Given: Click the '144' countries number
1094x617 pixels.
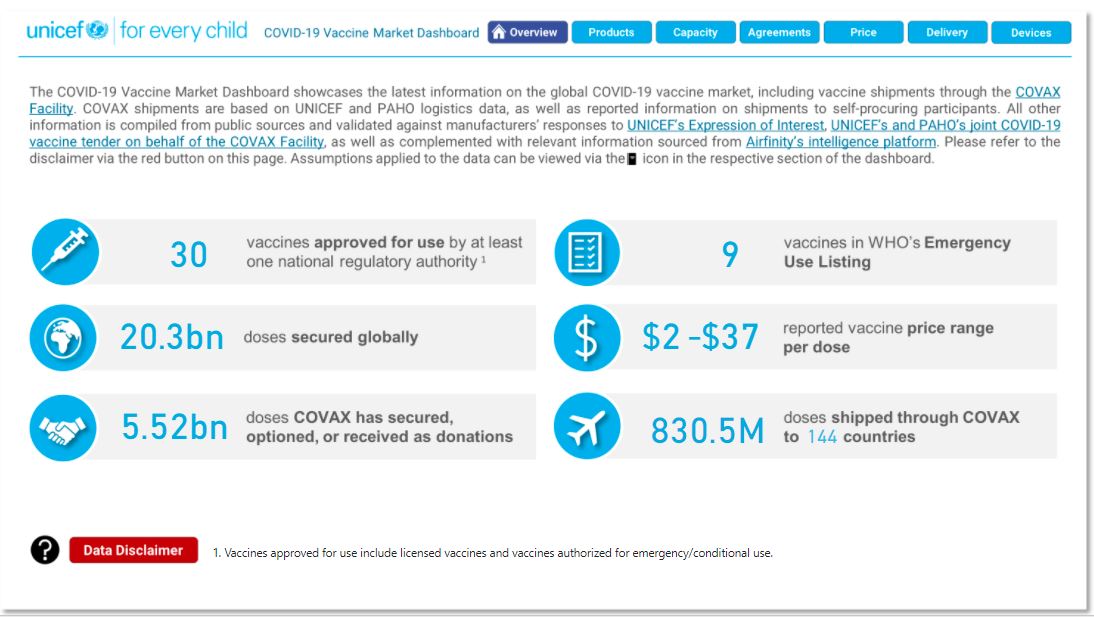Looking at the screenshot, I should pos(822,437).
